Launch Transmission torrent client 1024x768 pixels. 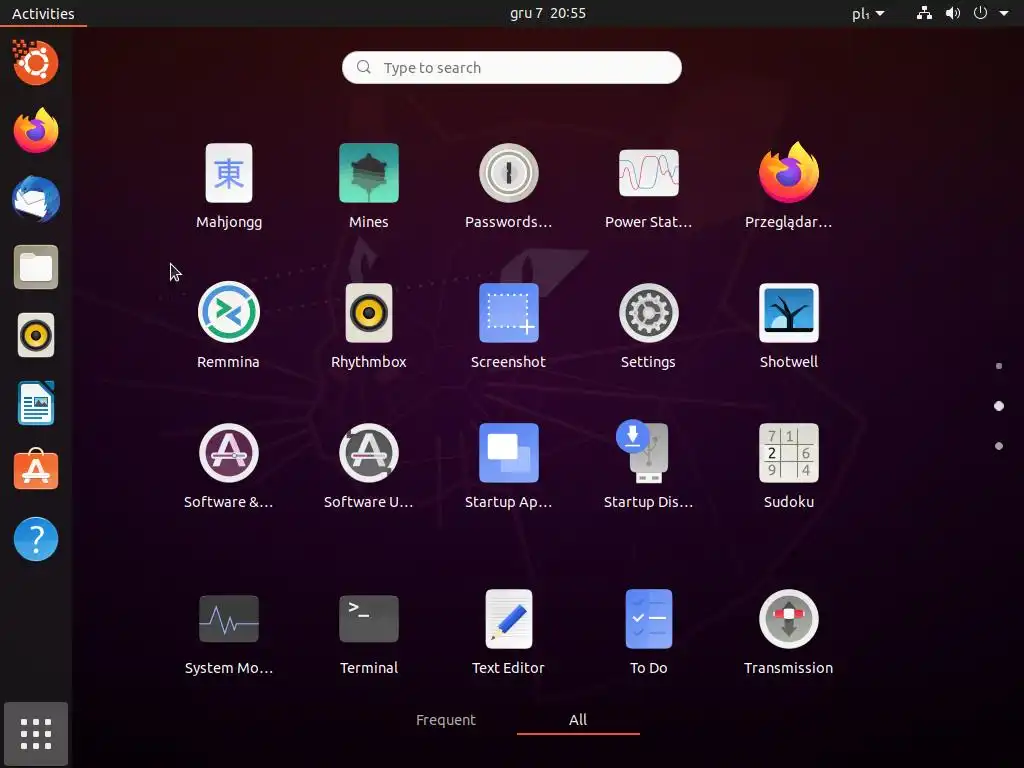click(788, 632)
